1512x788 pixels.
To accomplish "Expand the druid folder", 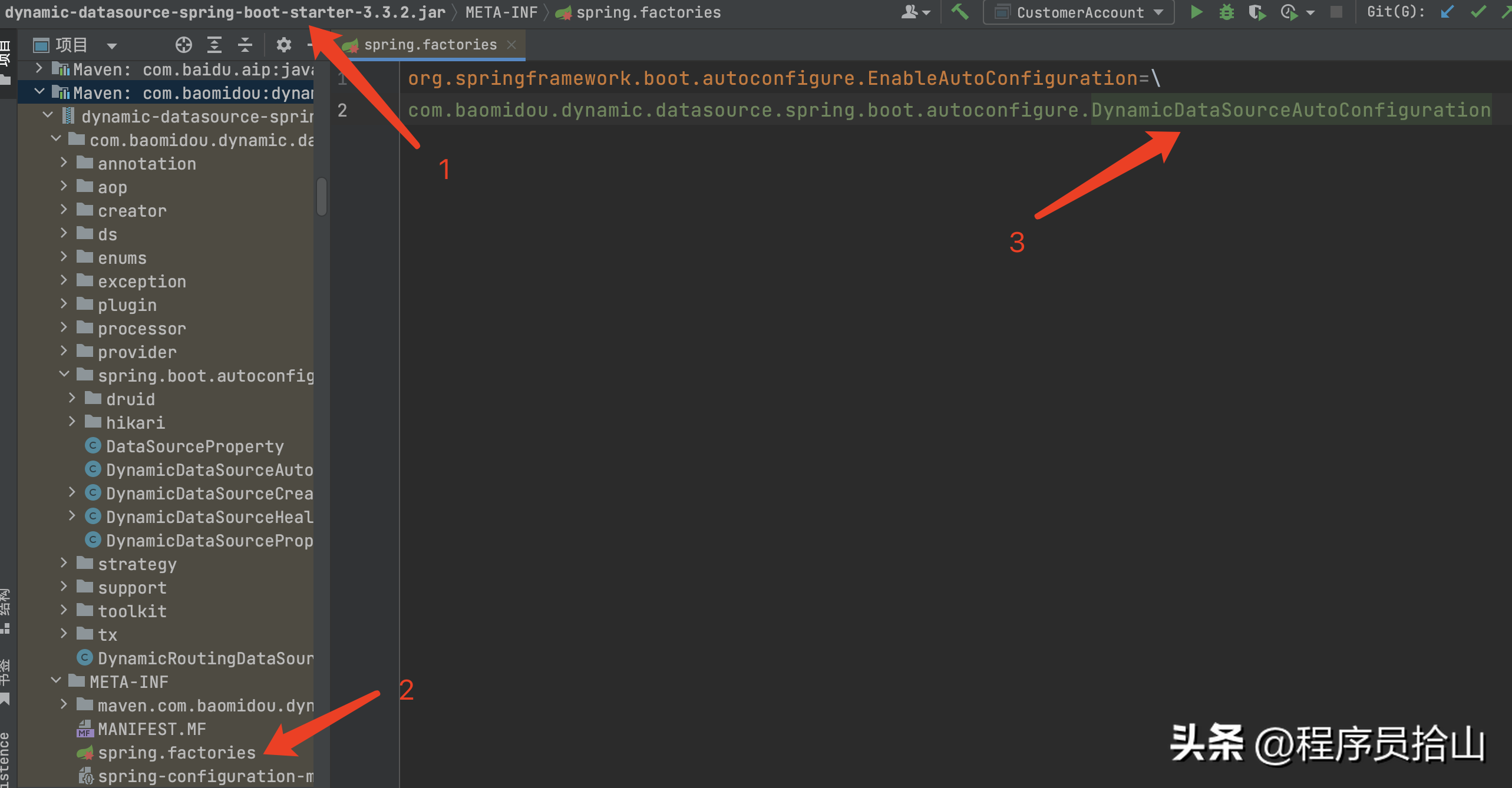I will point(72,399).
